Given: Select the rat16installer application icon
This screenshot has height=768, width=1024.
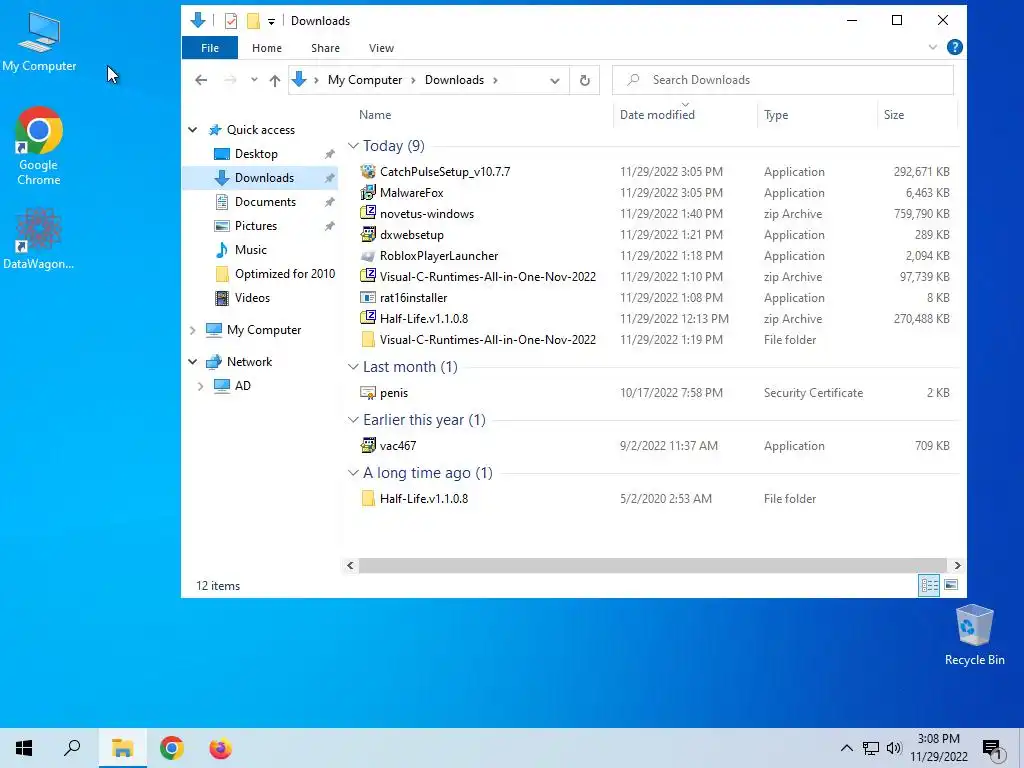Looking at the screenshot, I should click(368, 298).
